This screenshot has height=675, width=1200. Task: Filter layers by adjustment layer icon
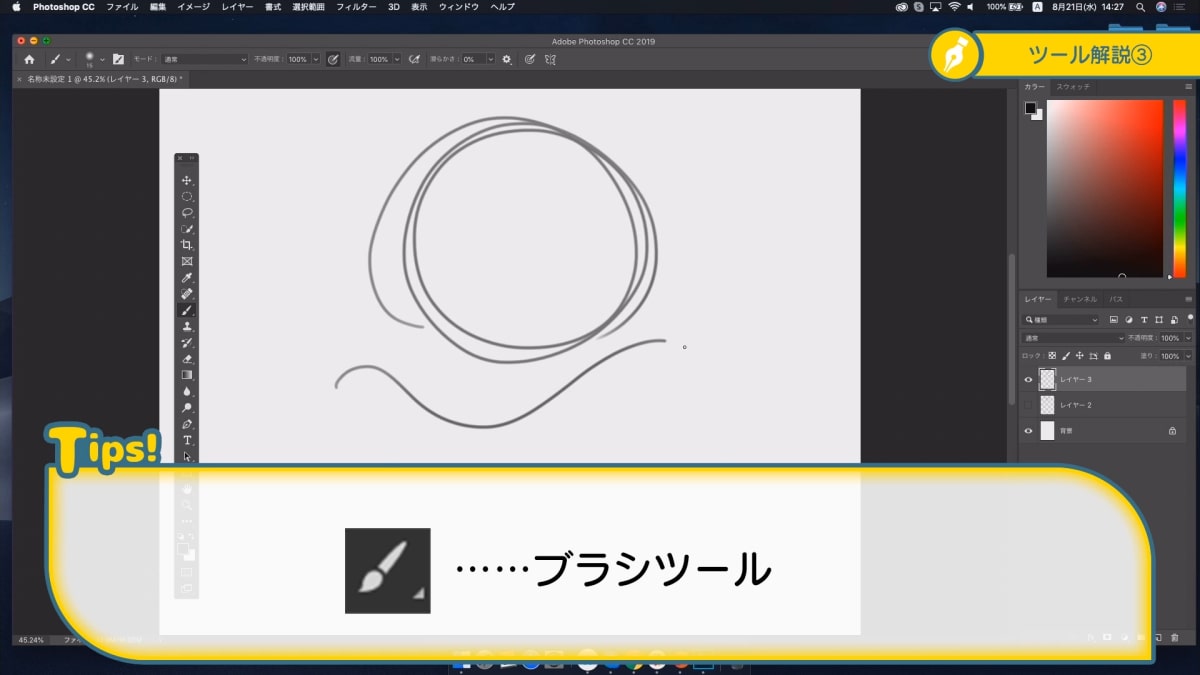(1128, 320)
